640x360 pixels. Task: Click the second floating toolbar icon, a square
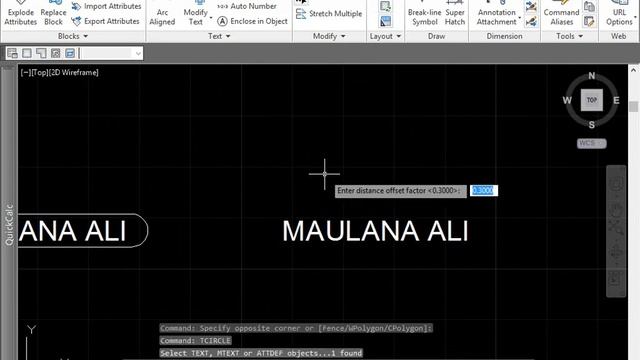[27, 53]
